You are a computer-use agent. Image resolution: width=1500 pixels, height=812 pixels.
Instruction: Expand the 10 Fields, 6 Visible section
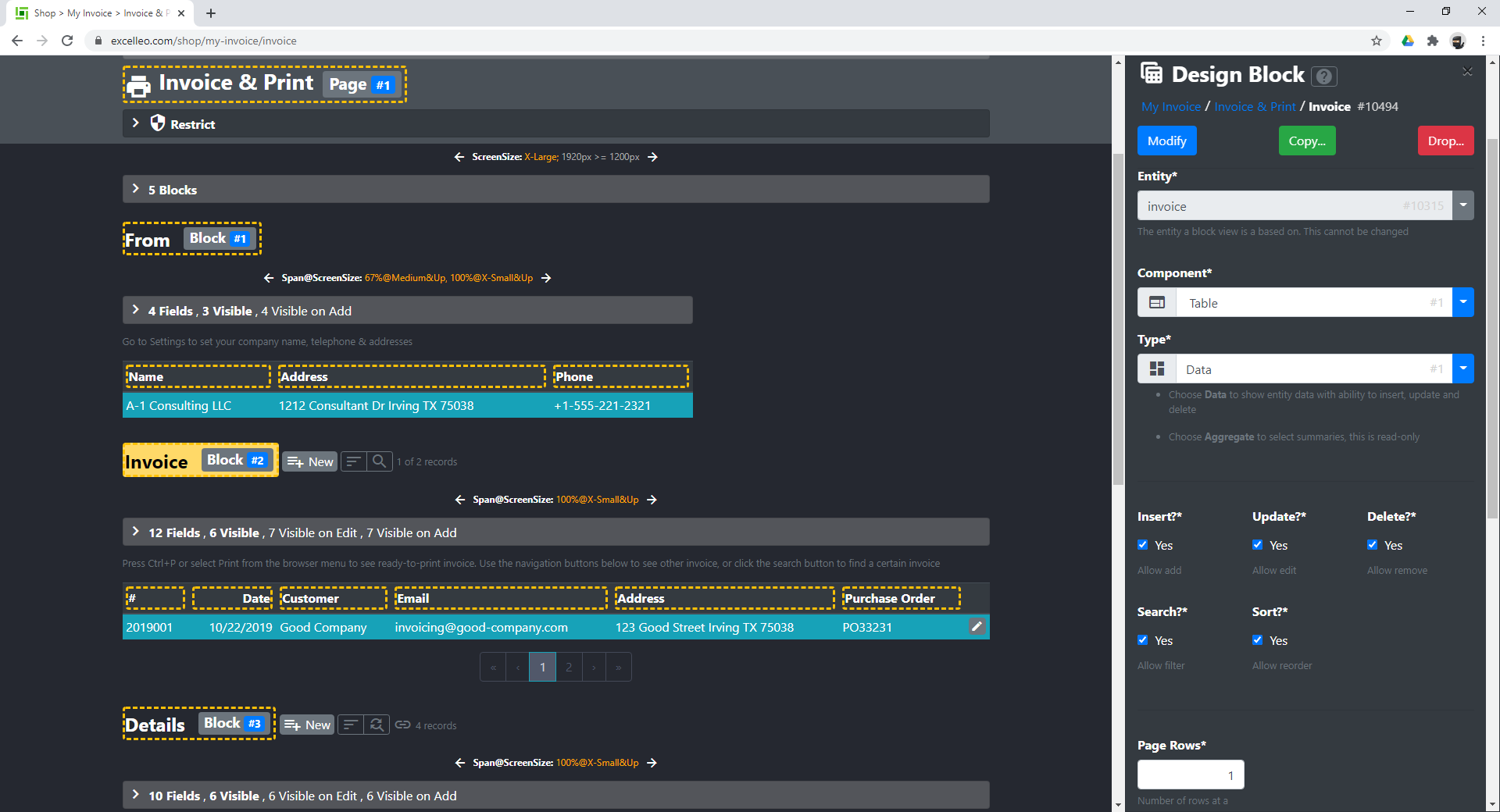pyautogui.click(x=556, y=795)
